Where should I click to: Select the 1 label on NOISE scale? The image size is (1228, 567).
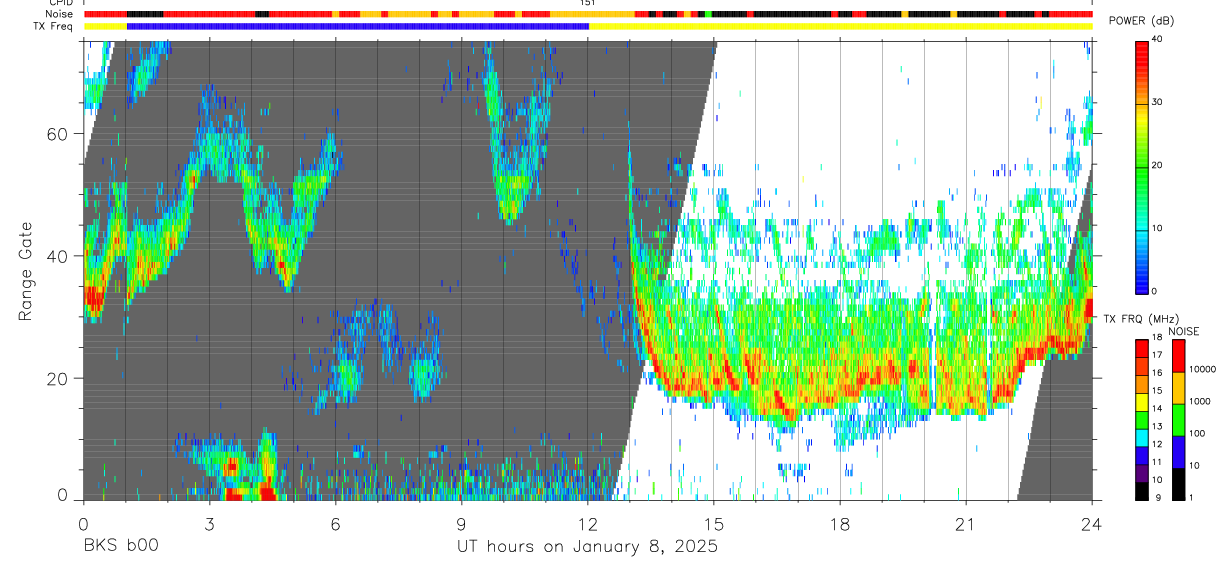click(1191, 497)
